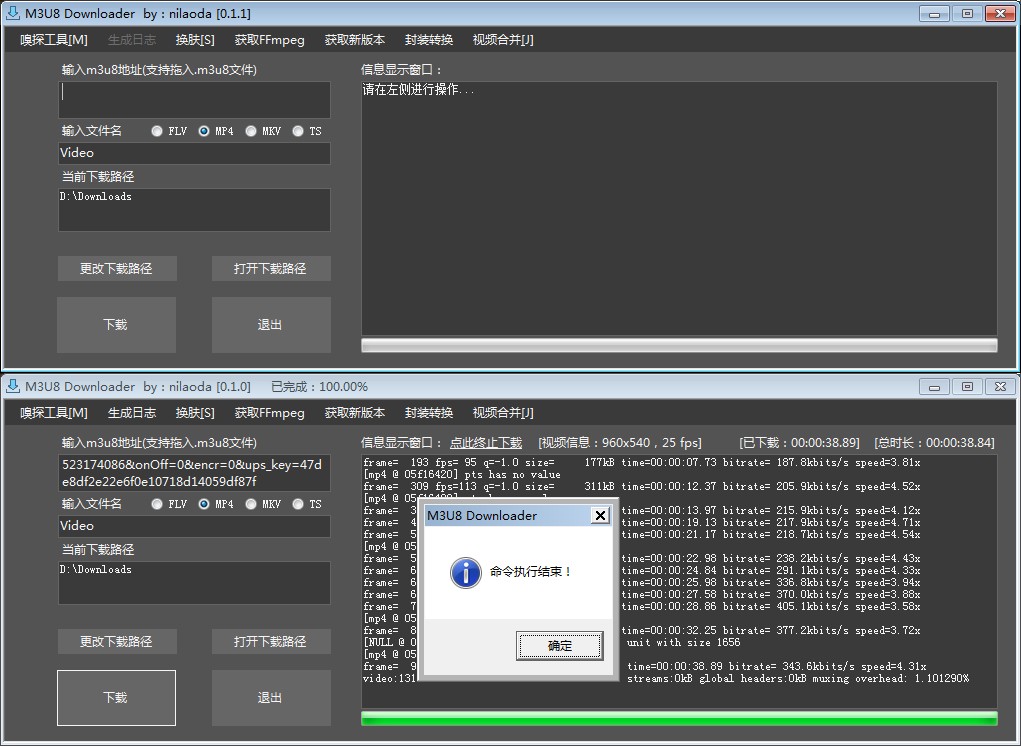1021x746 pixels.
Task: Open 封装转换 menu in top window
Action: tap(428, 40)
